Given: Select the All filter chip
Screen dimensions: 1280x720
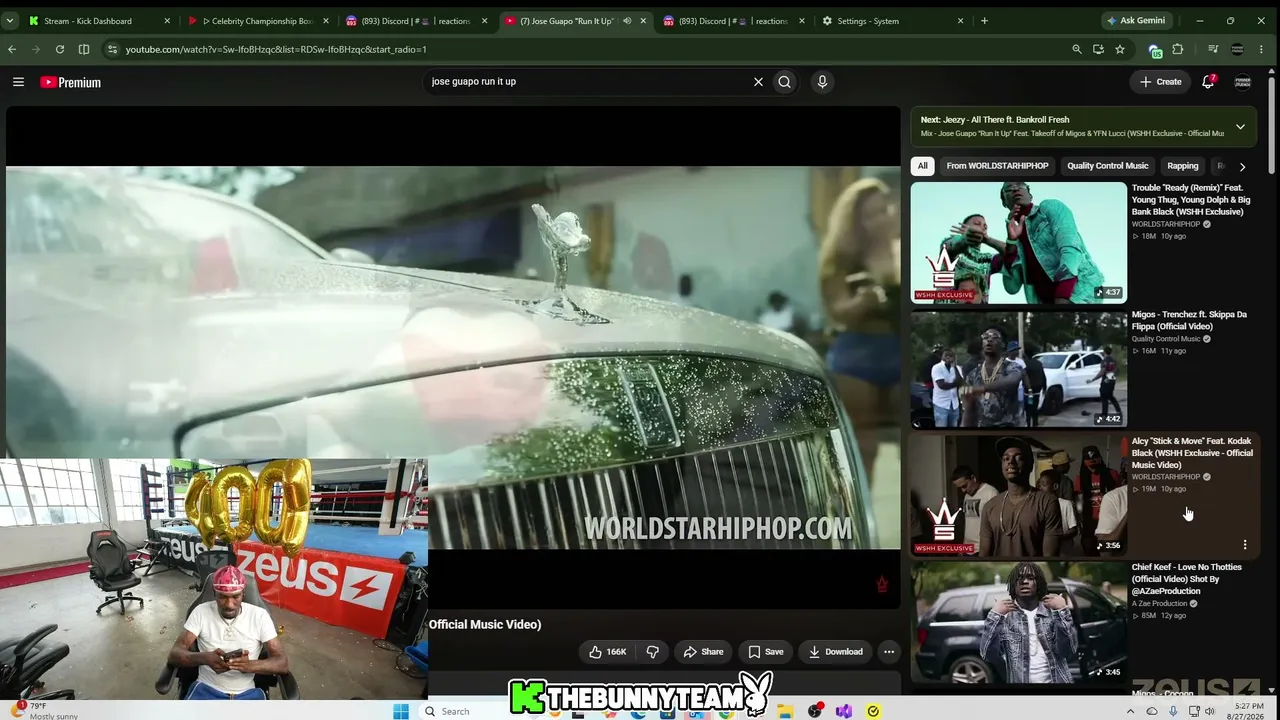Looking at the screenshot, I should point(922,166).
